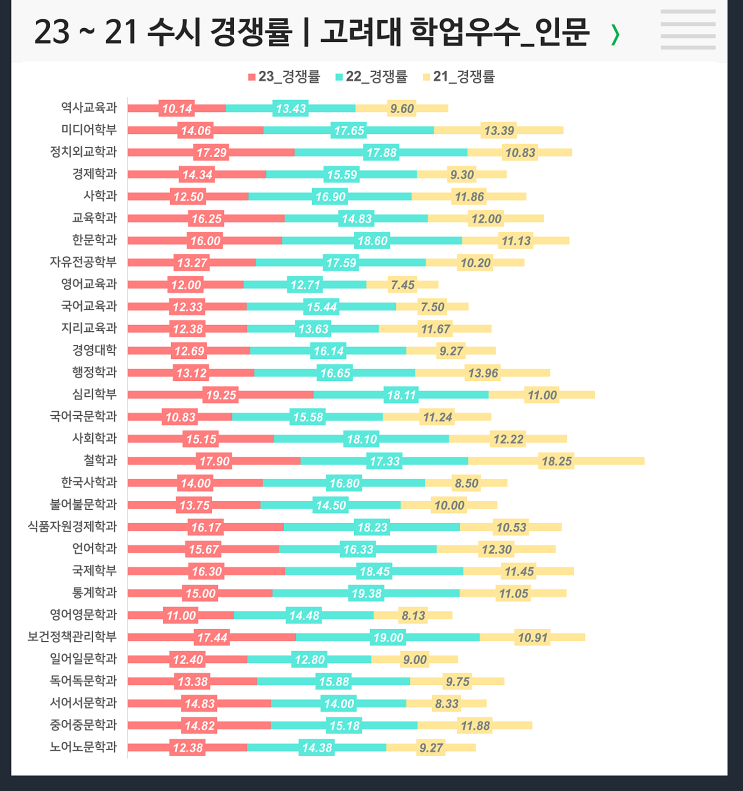The height and width of the screenshot is (791, 743).
Task: Click the 9.60 value on 역사교육과 bar
Action: coord(402,108)
